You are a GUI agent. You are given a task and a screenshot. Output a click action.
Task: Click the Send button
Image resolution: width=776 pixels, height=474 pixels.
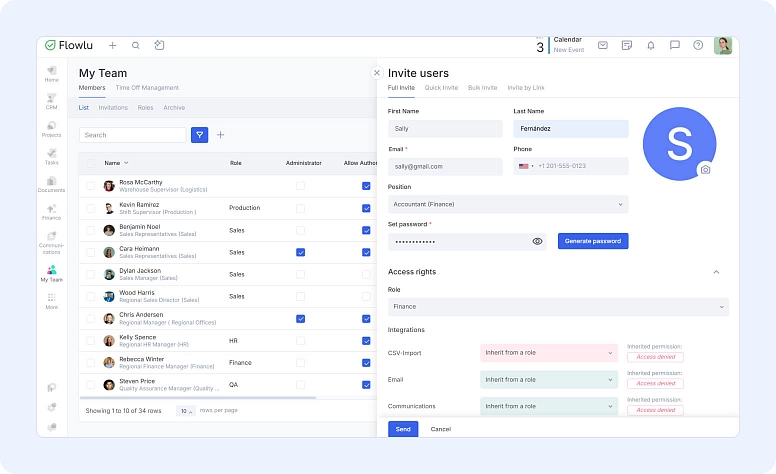click(403, 428)
